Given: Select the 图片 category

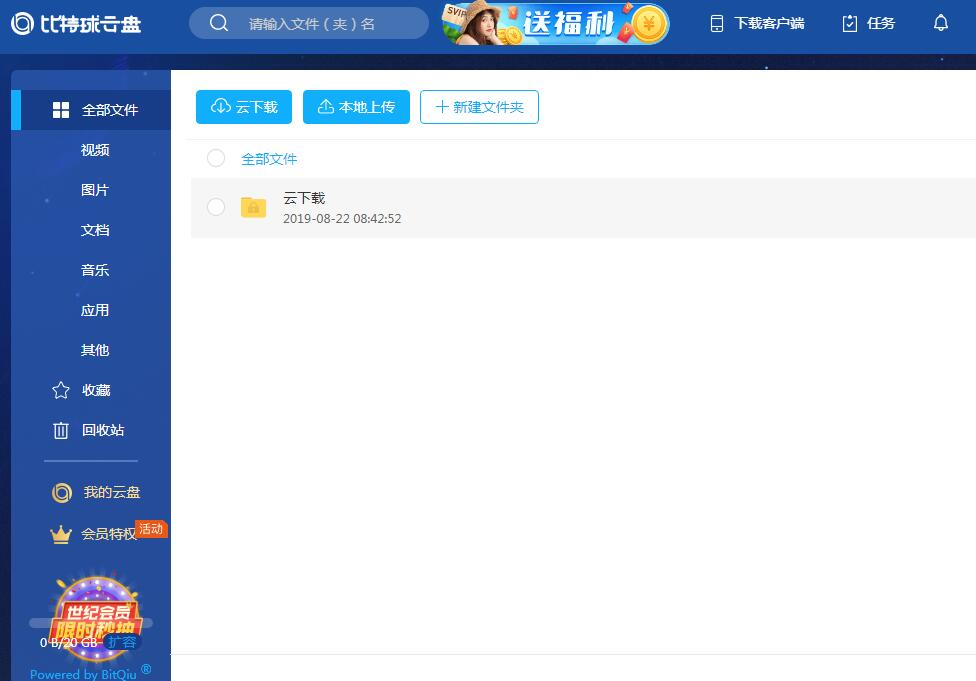Looking at the screenshot, I should 95,190.
